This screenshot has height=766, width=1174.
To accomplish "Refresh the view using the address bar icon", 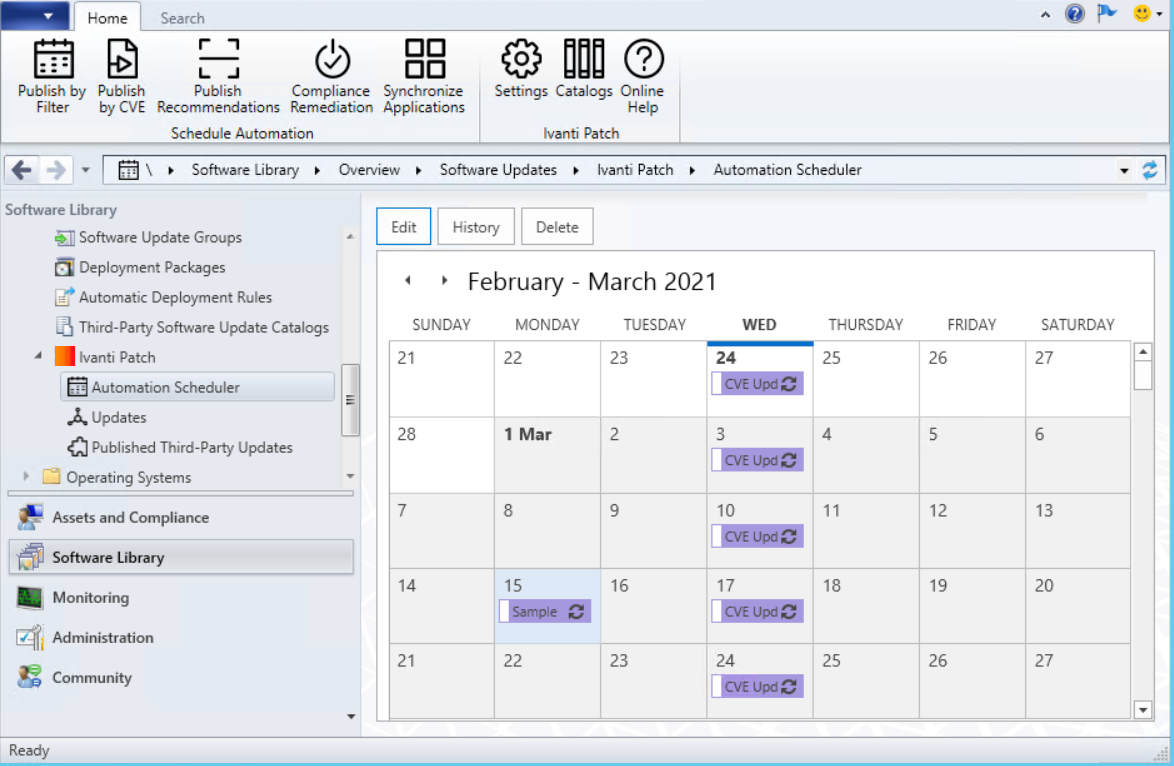I will (1150, 170).
